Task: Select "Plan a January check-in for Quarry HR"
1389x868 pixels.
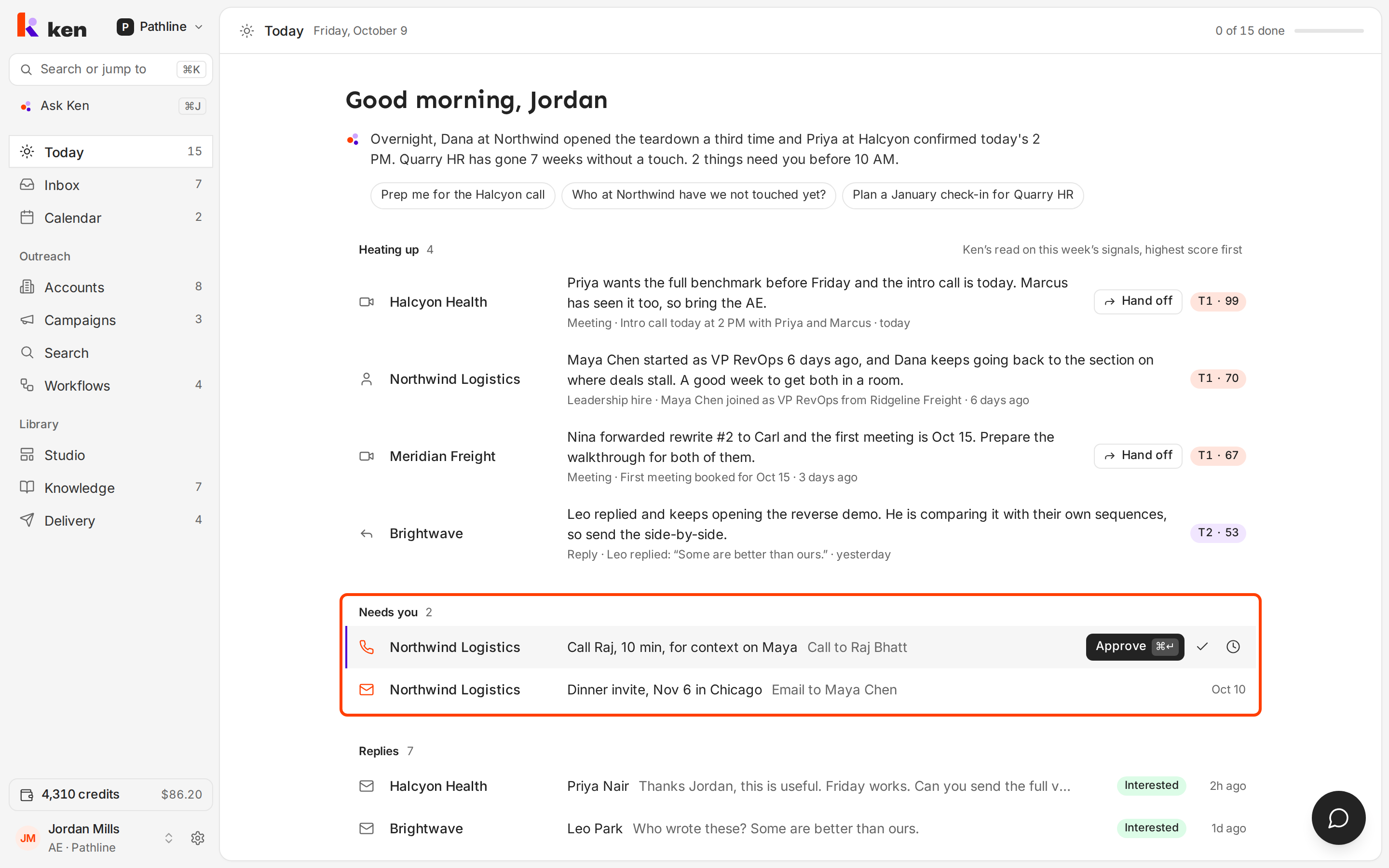Action: click(963, 195)
